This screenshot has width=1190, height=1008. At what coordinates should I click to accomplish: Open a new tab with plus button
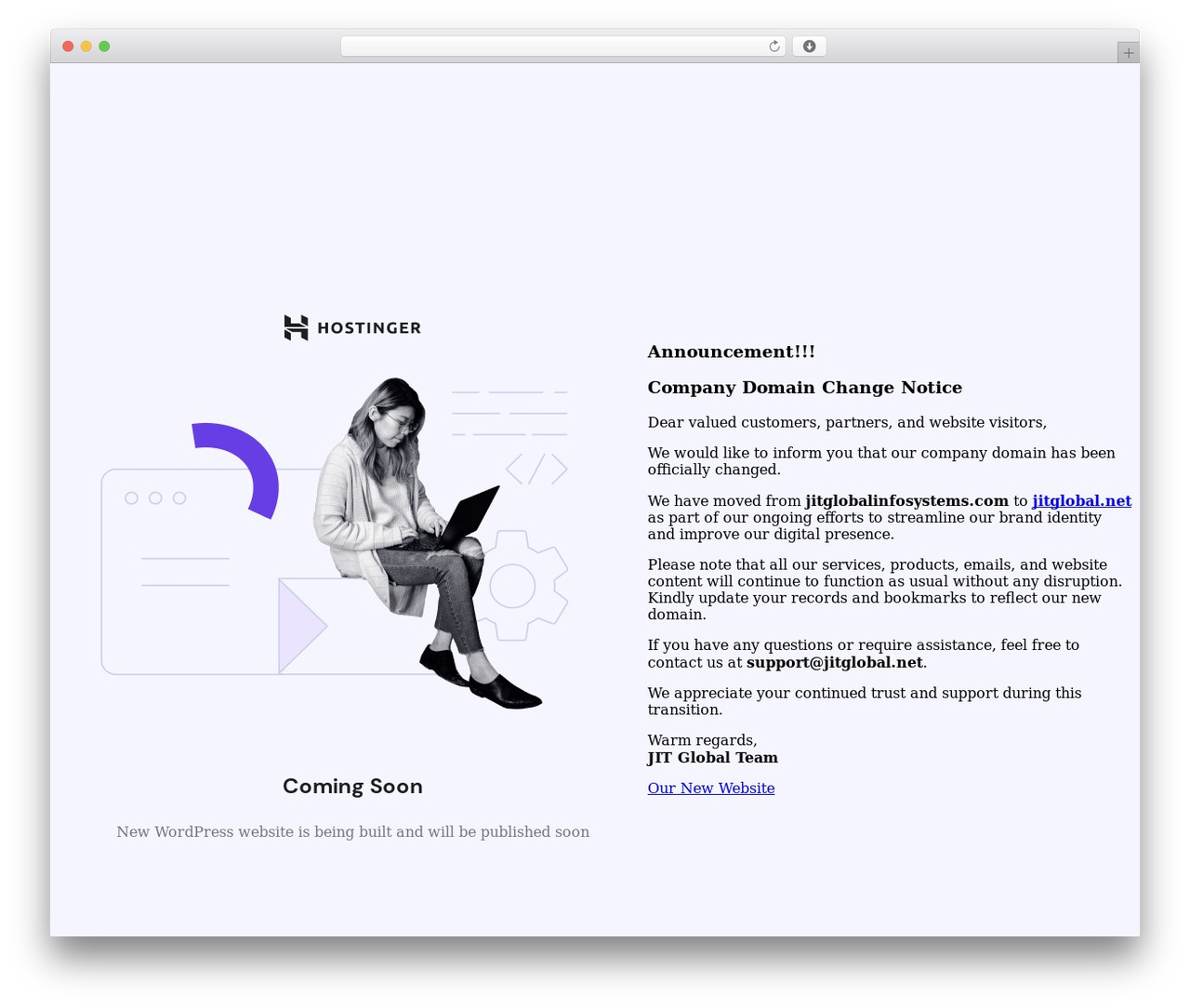click(x=1128, y=53)
